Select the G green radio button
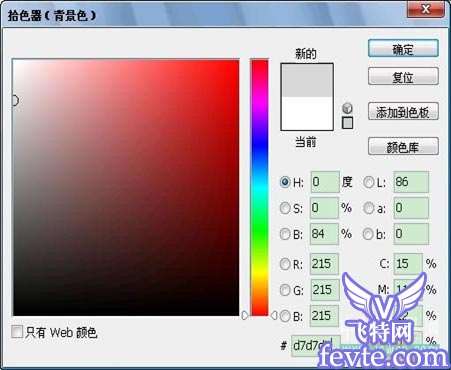 (285, 290)
